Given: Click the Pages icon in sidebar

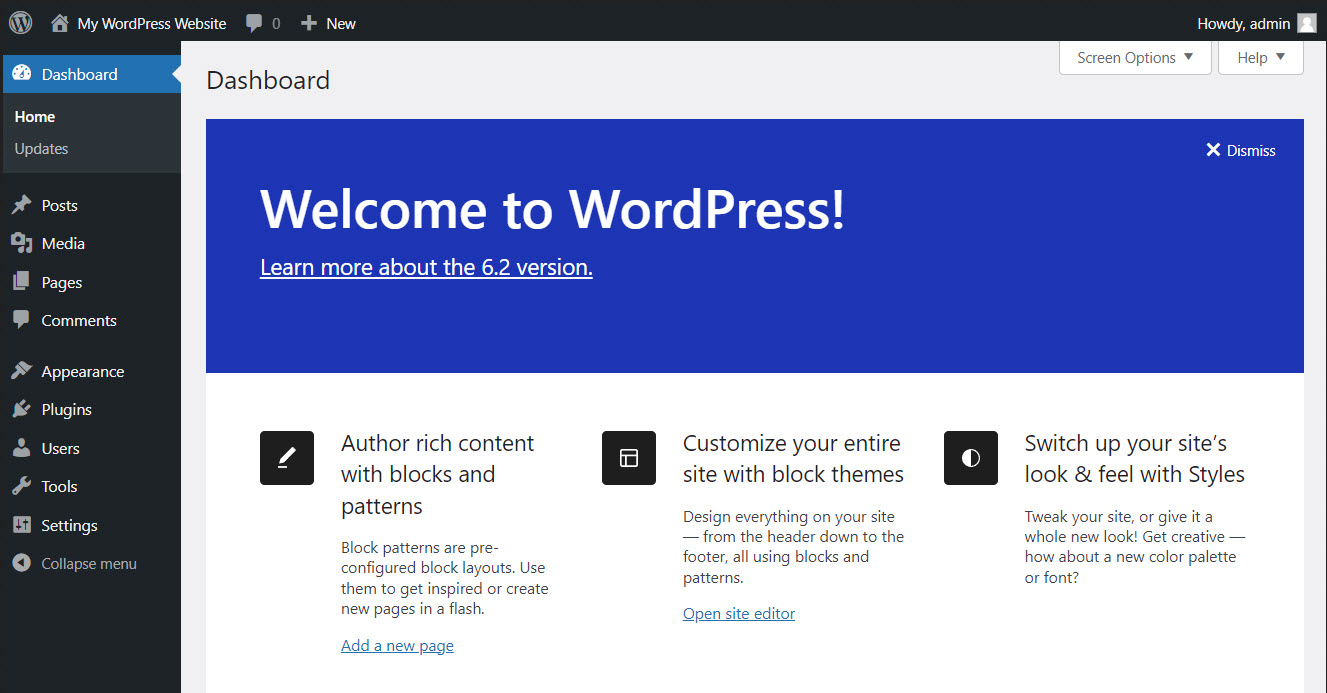Looking at the screenshot, I should coord(21,282).
